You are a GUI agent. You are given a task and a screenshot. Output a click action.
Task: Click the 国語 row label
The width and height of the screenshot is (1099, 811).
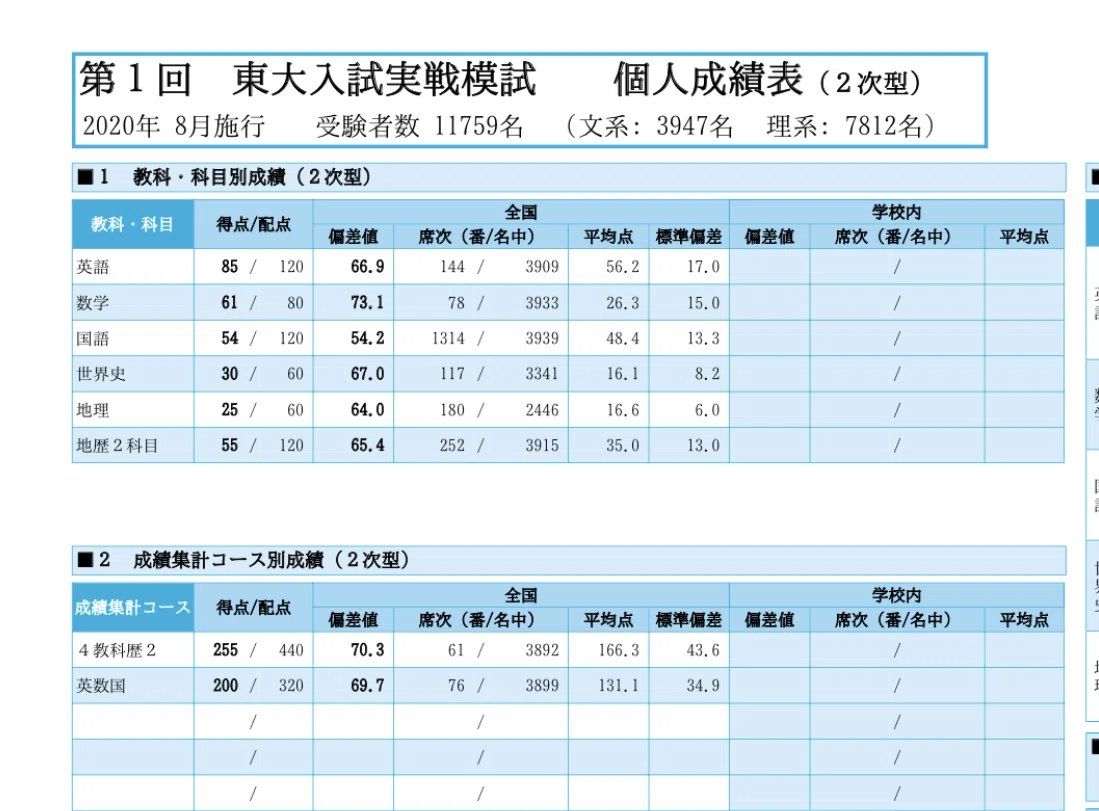point(93,339)
